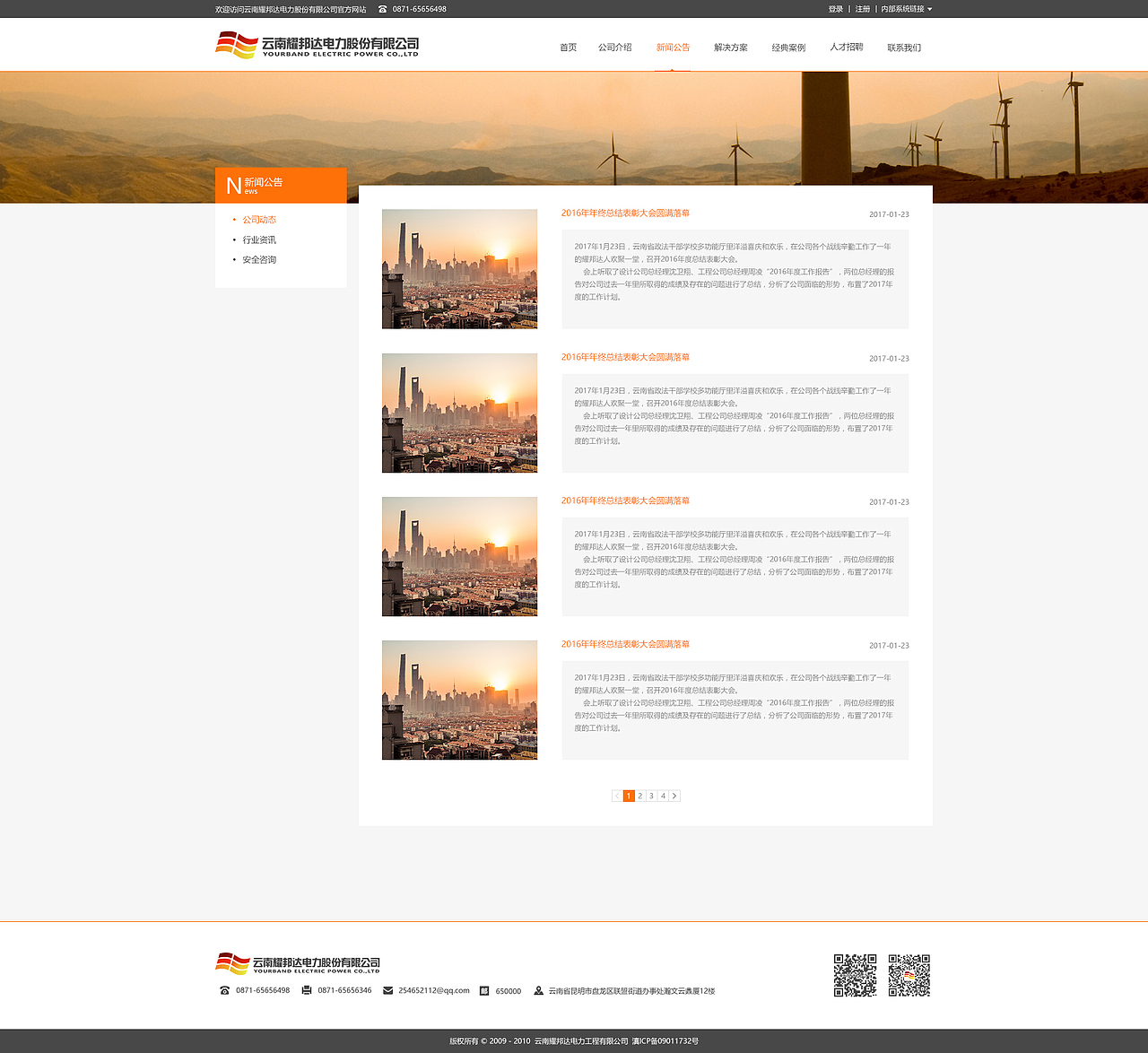Click the telephone icon in top bar
Screen dimensions: 1148x1053
coord(383,9)
